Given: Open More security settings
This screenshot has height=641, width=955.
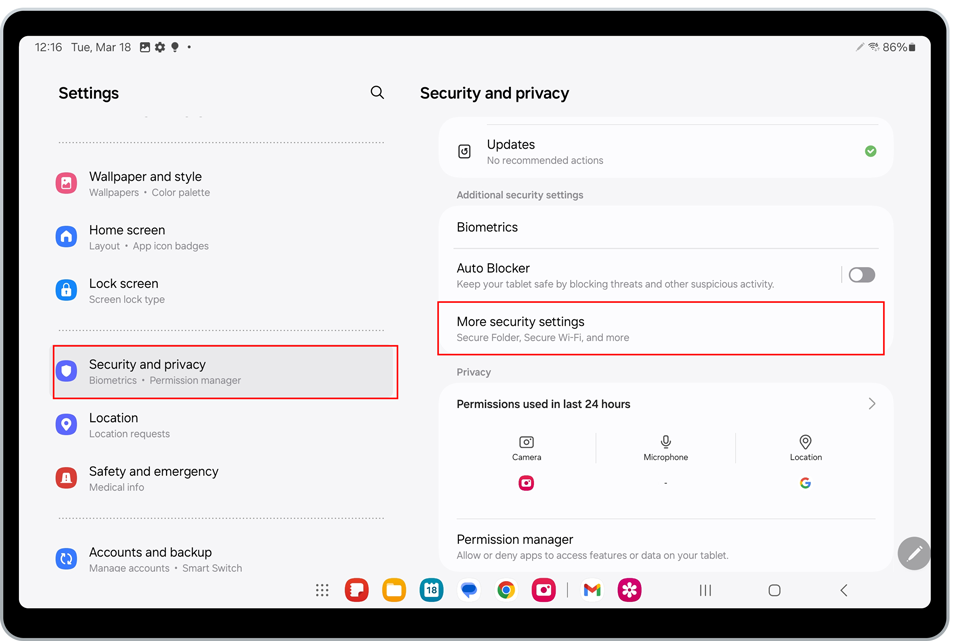Looking at the screenshot, I should (661, 328).
